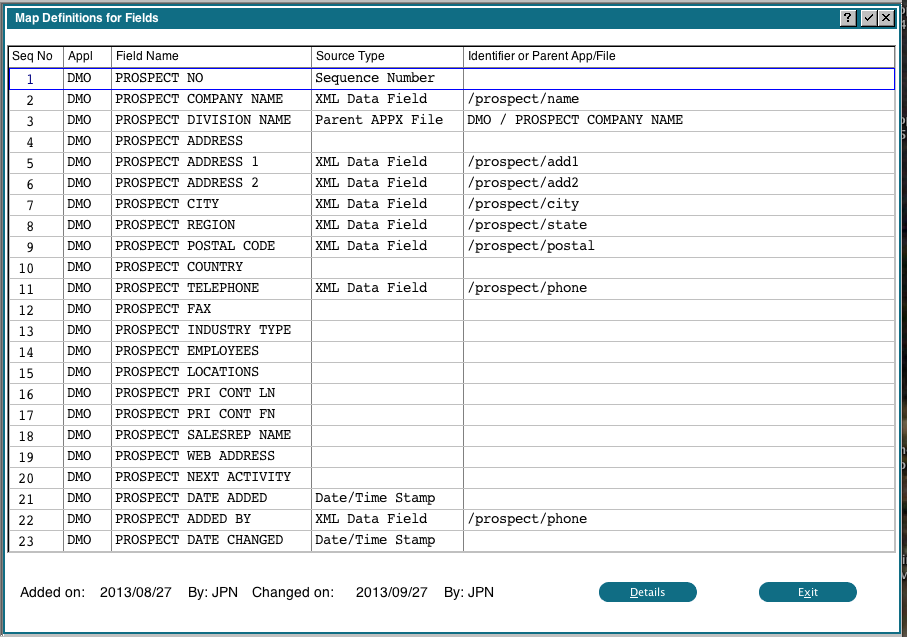The width and height of the screenshot is (907, 637).
Task: Click Date/Time Stamp for PROSPECT DATE ADDED
Action: 375,498
